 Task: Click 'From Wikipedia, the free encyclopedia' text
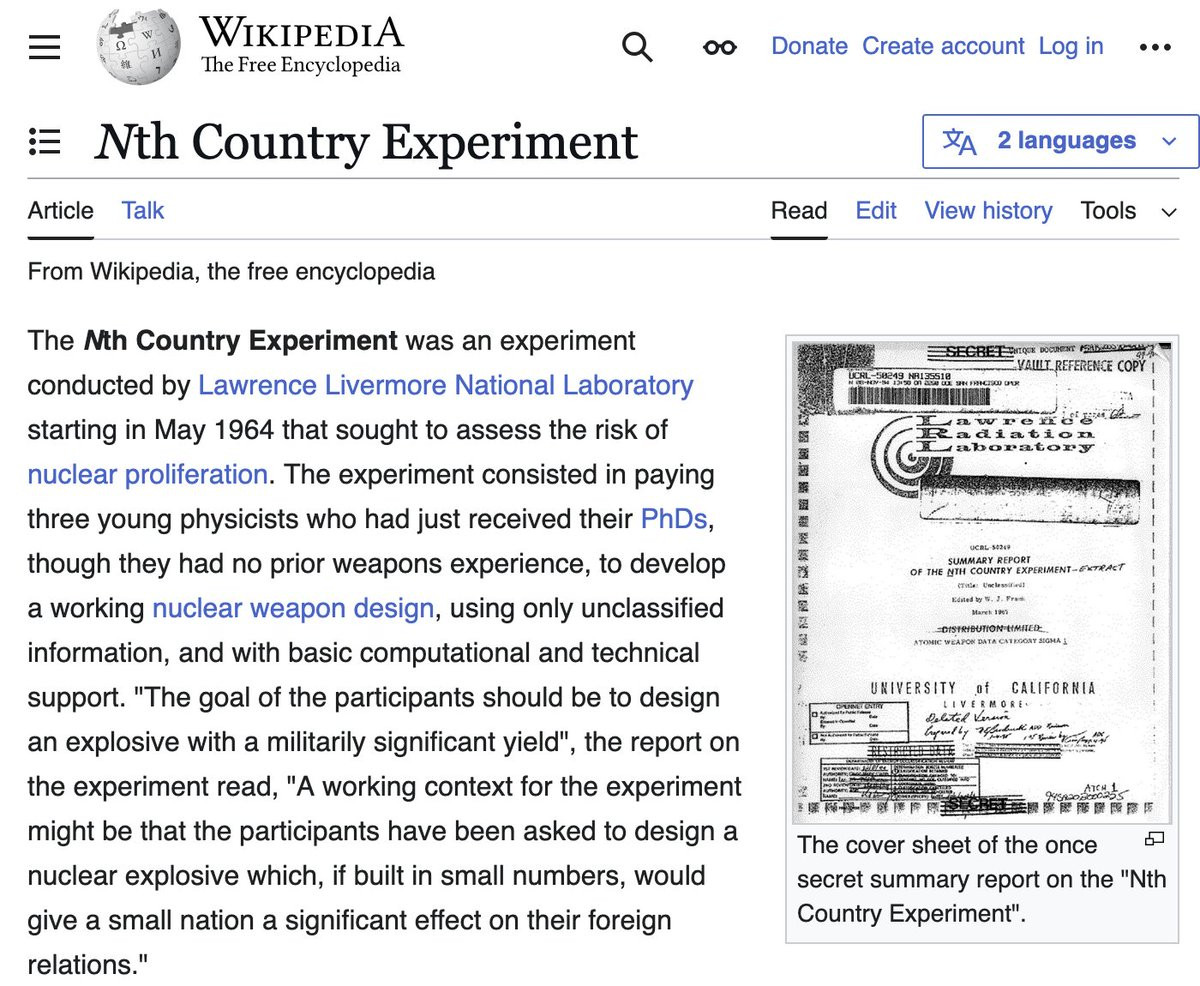click(231, 272)
